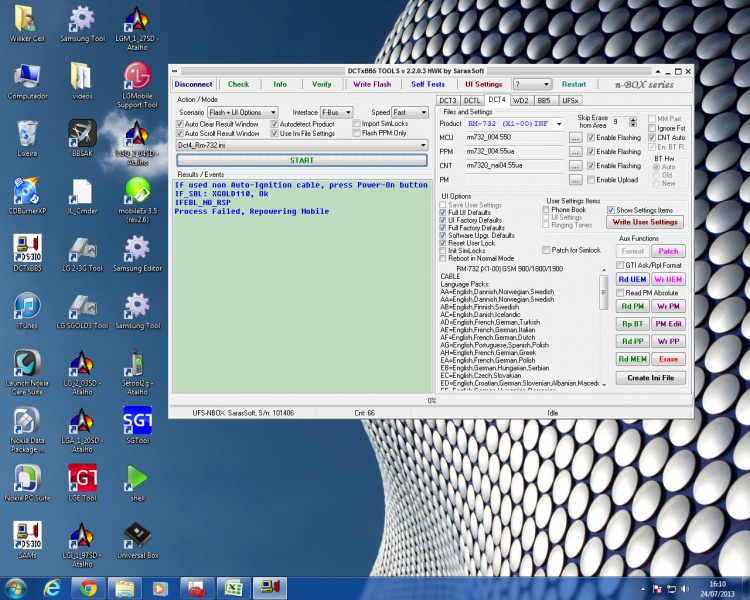750x600 pixels.
Task: Launch SGTool desktop icon
Action: (x=137, y=426)
